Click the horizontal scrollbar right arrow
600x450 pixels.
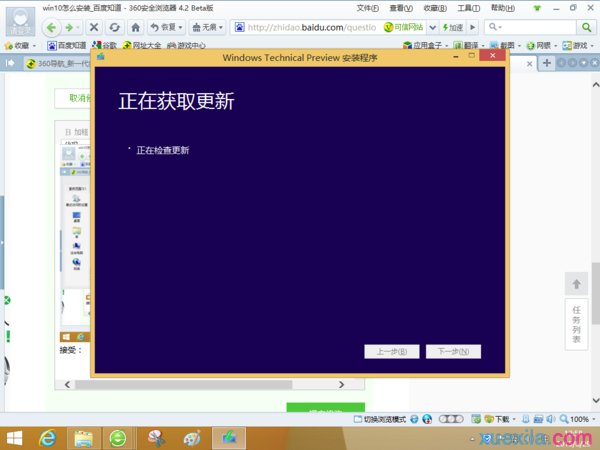pyautogui.click(x=341, y=384)
